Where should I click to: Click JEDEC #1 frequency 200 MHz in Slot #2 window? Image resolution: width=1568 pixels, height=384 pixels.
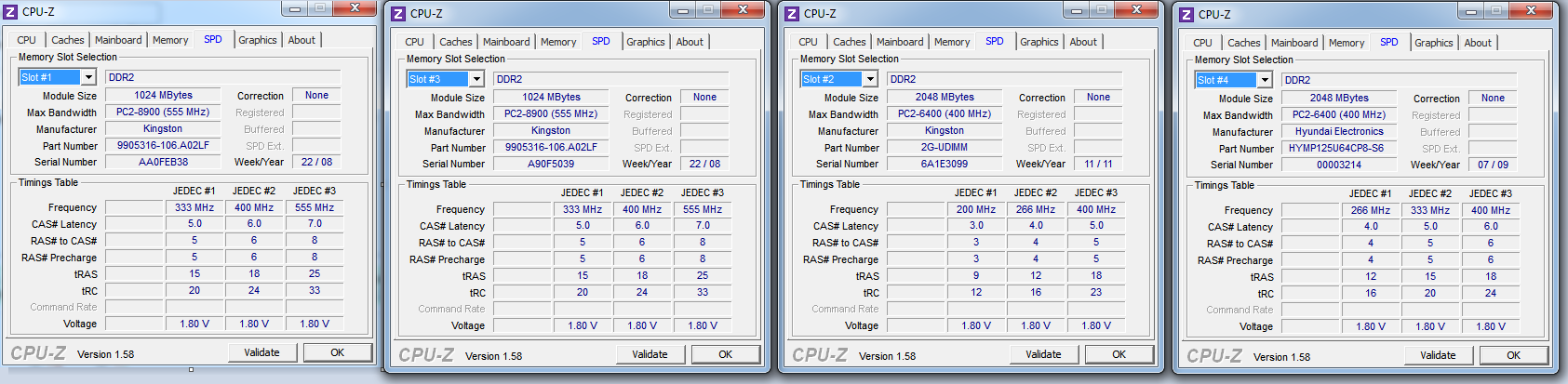tap(976, 209)
